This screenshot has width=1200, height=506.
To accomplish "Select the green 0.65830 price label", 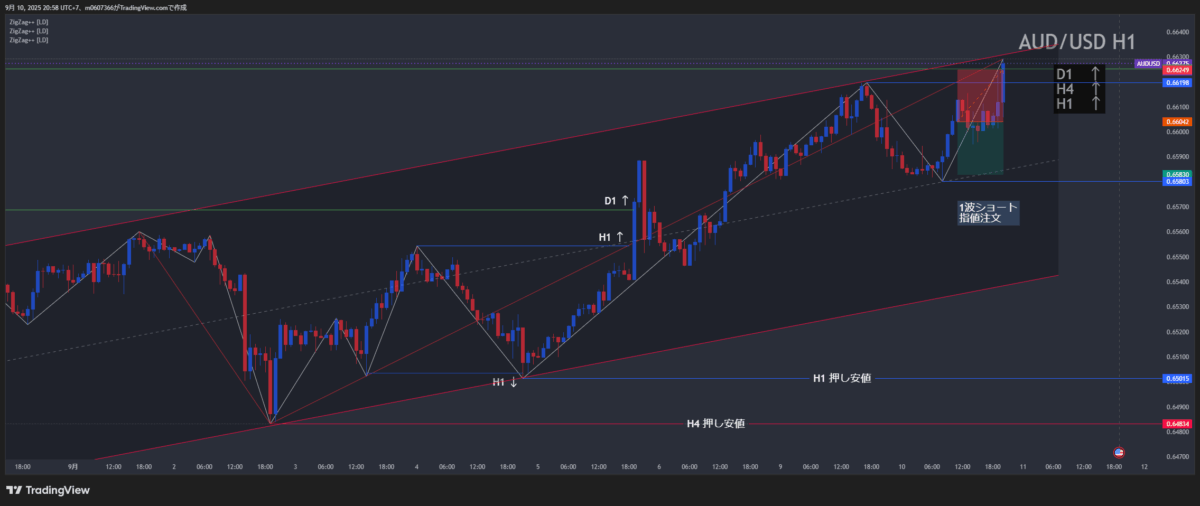I will click(x=1176, y=174).
